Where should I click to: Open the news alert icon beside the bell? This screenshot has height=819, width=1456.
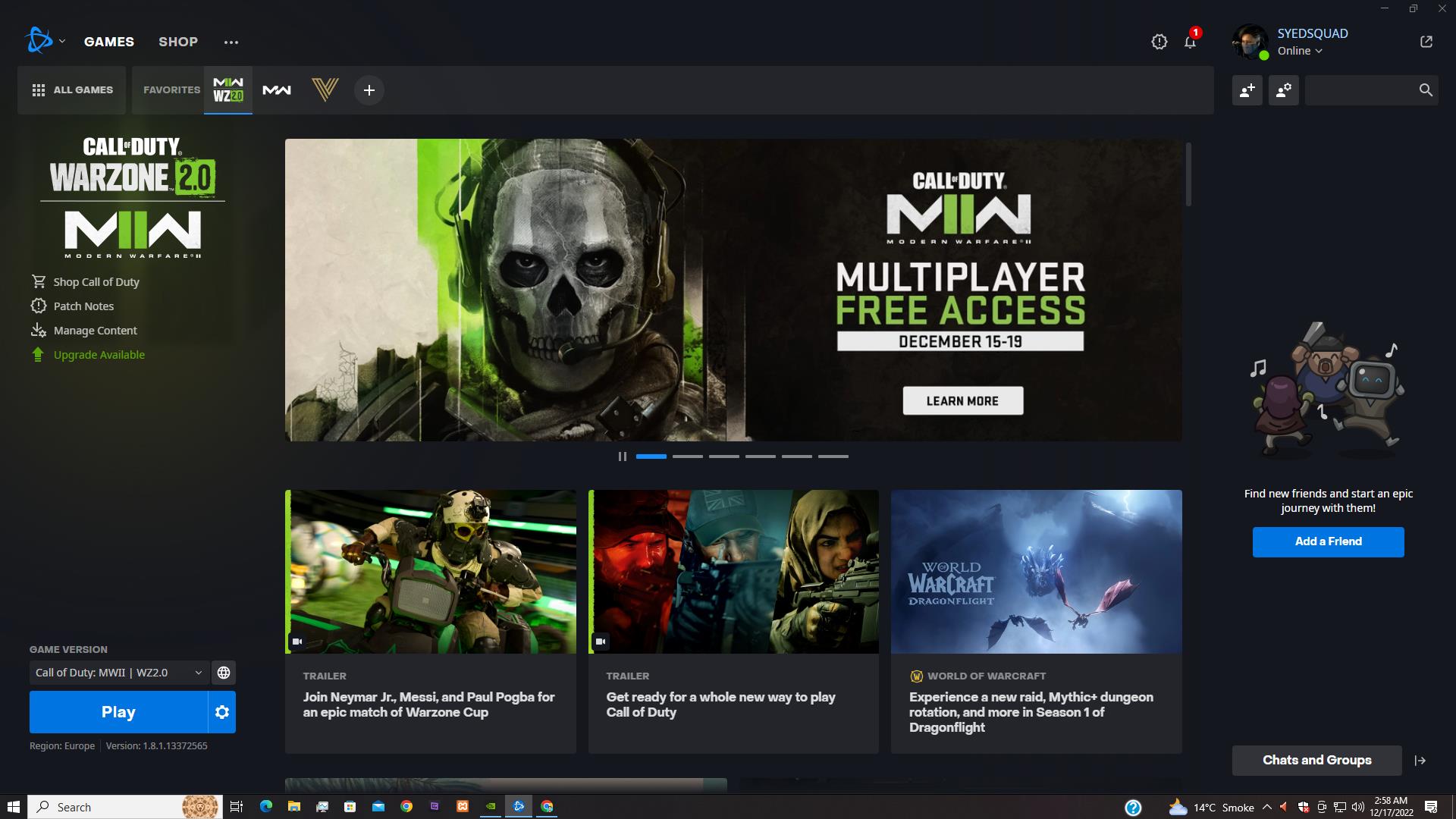[x=1159, y=42]
